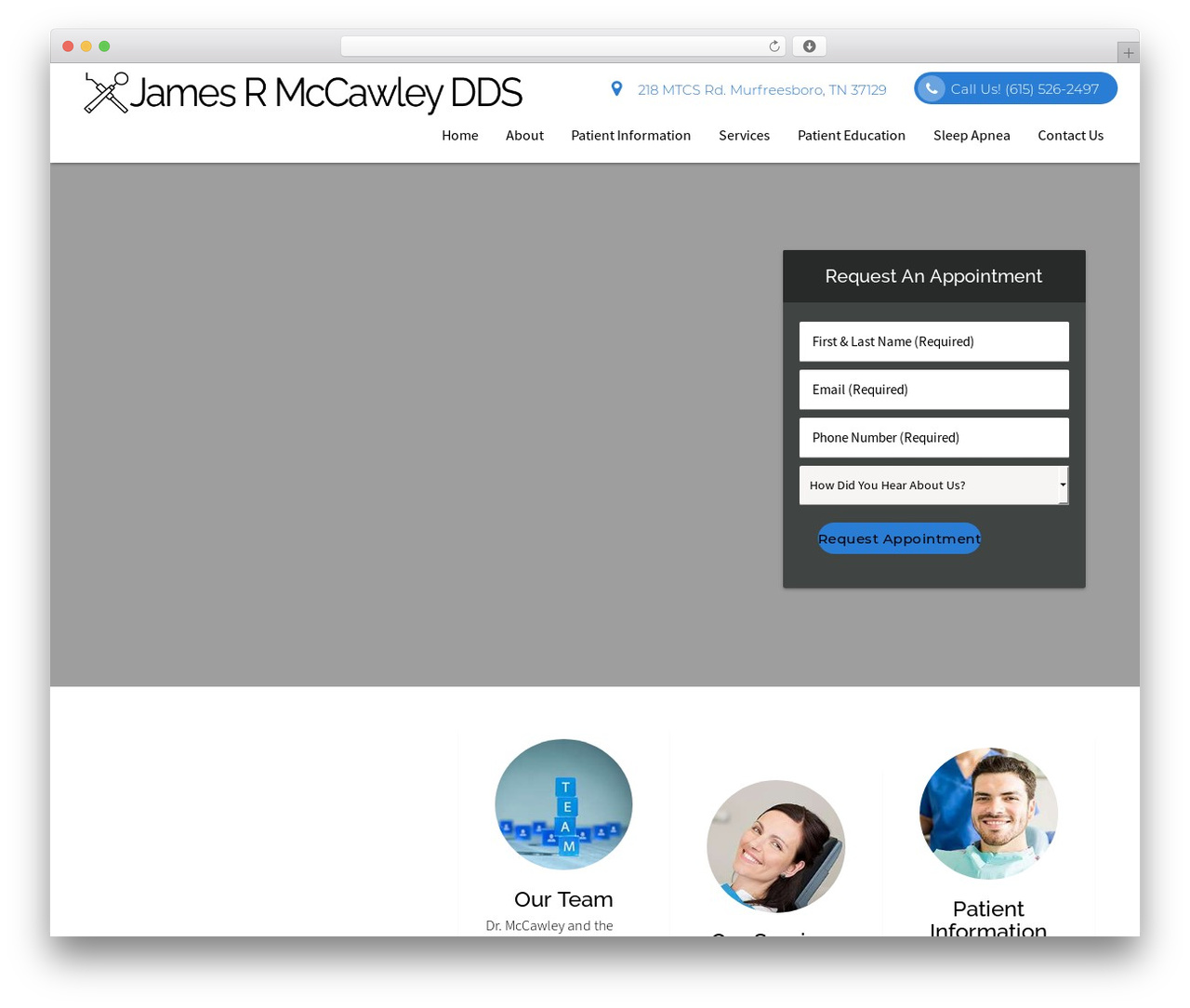This screenshot has height=1008, width=1190.
Task: Click the 'Dr. McCawley and the' text
Action: tap(549, 925)
